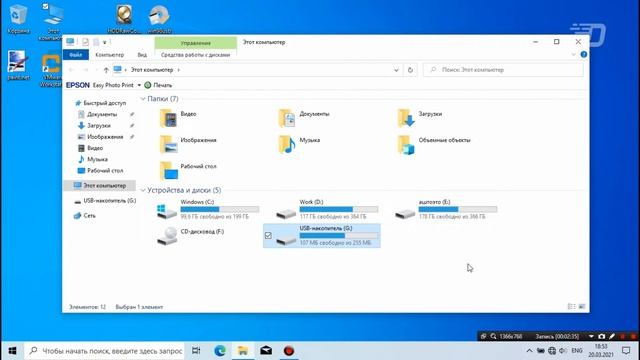The width and height of the screenshot is (640, 360).
Task: Click the Explorer help question icon
Action: coord(584,54)
